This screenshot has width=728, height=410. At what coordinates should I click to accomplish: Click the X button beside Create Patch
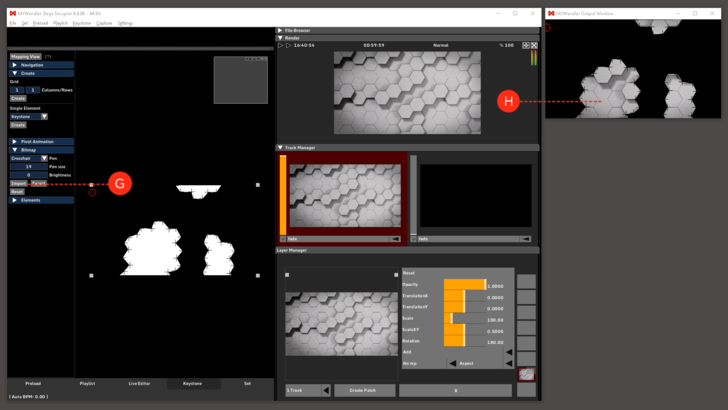click(455, 390)
